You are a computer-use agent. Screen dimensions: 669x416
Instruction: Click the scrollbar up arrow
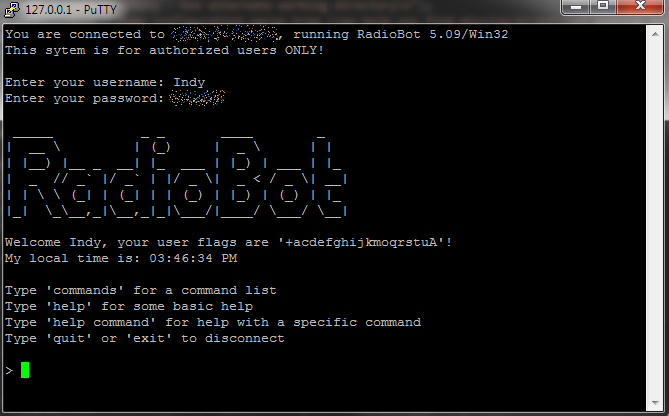coord(655,34)
